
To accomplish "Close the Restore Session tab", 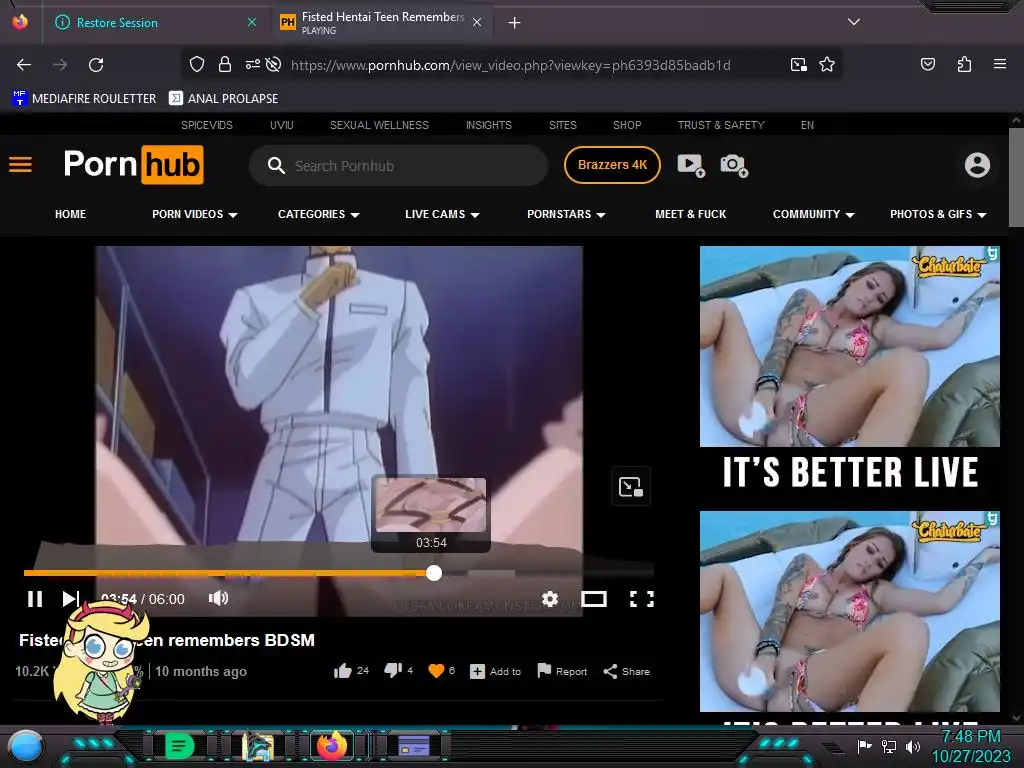I will coord(252,22).
